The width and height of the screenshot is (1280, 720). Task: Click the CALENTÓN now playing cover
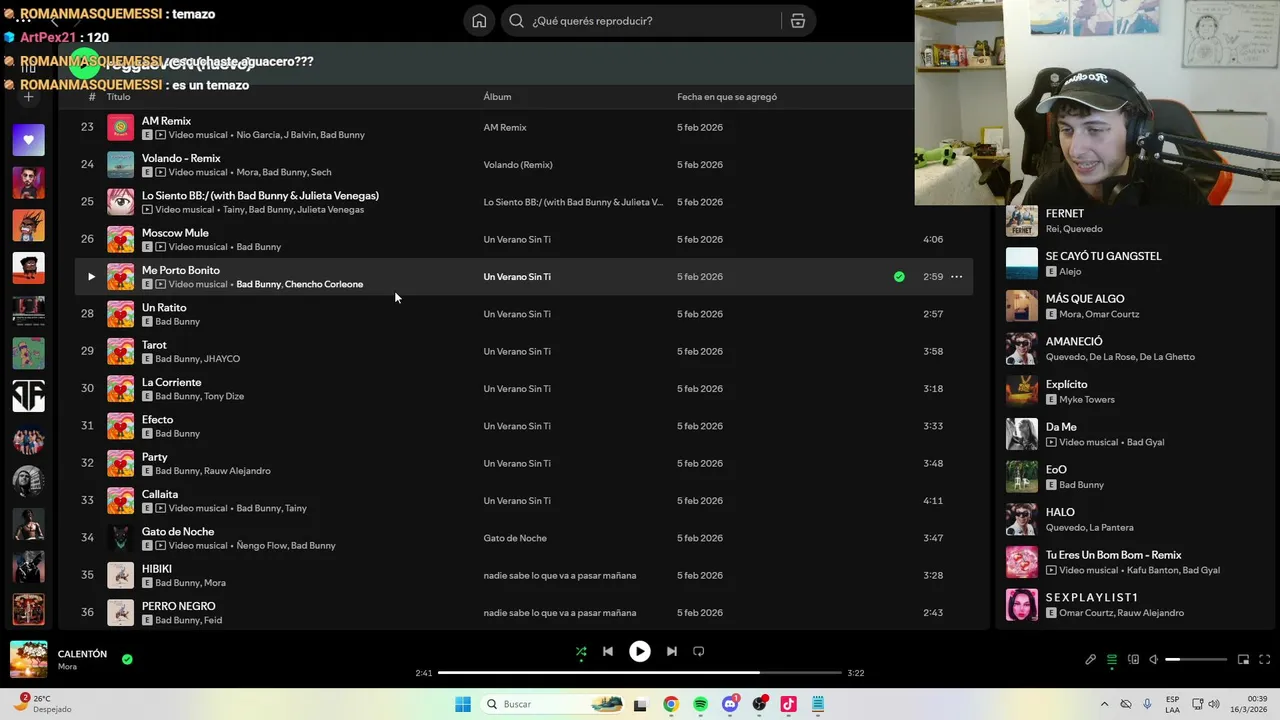(28, 659)
